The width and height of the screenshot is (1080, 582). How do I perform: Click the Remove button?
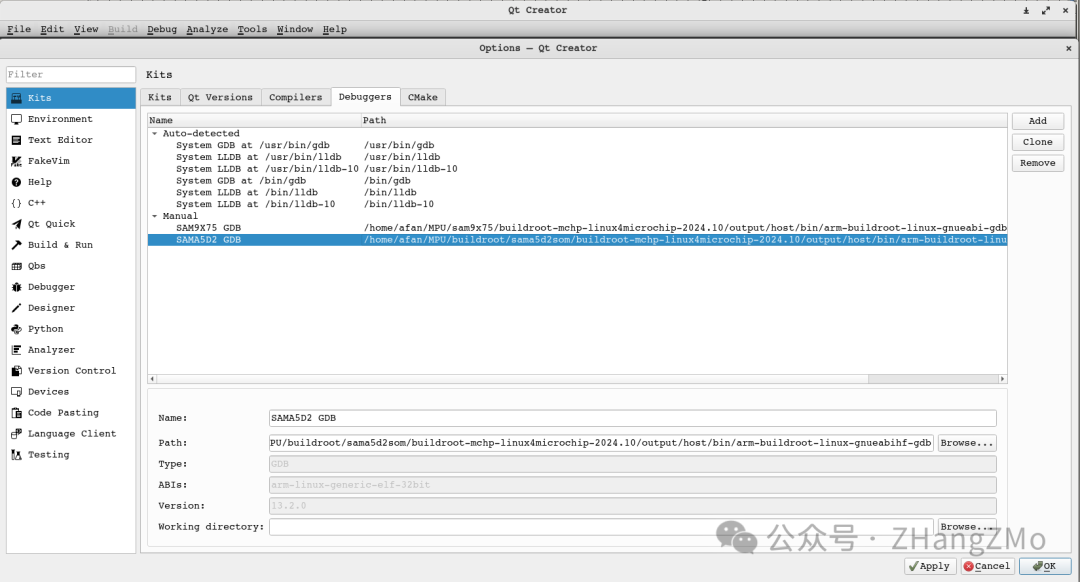click(1037, 163)
